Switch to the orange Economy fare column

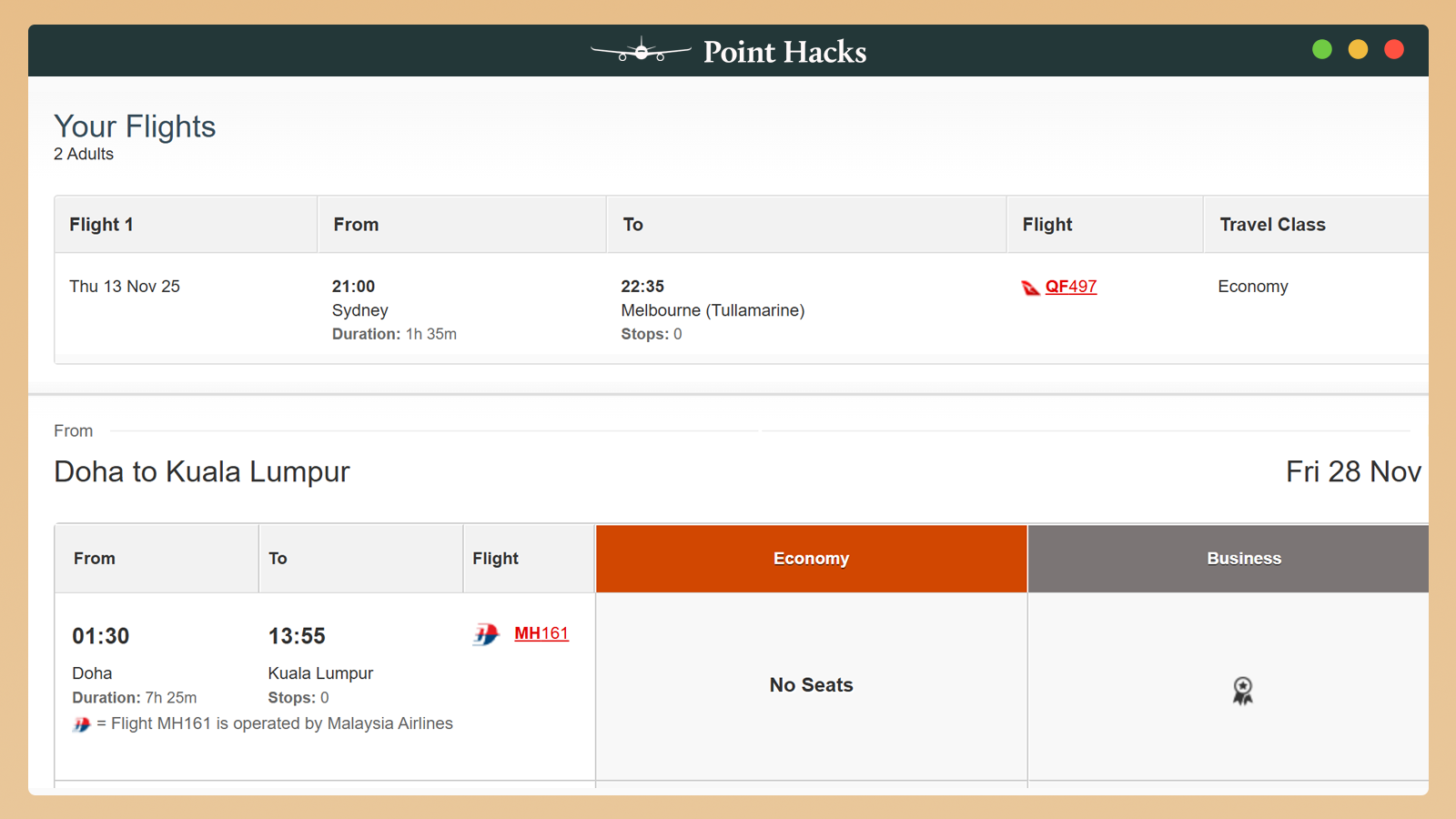811,559
